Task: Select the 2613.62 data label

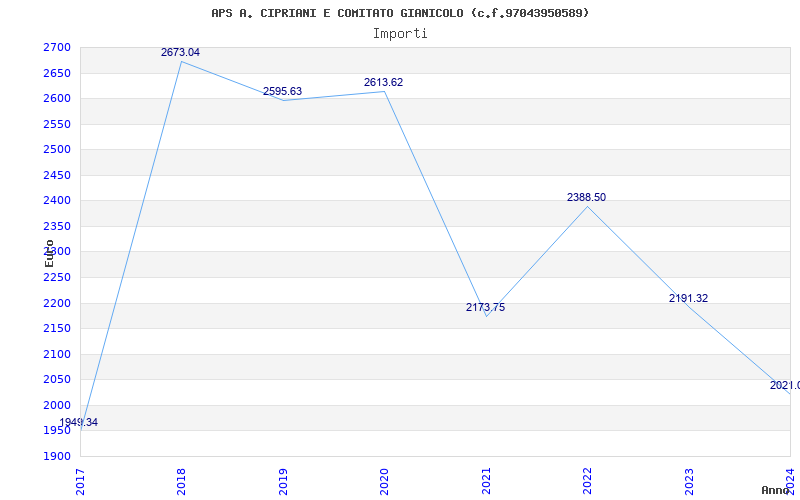Action: [383, 83]
